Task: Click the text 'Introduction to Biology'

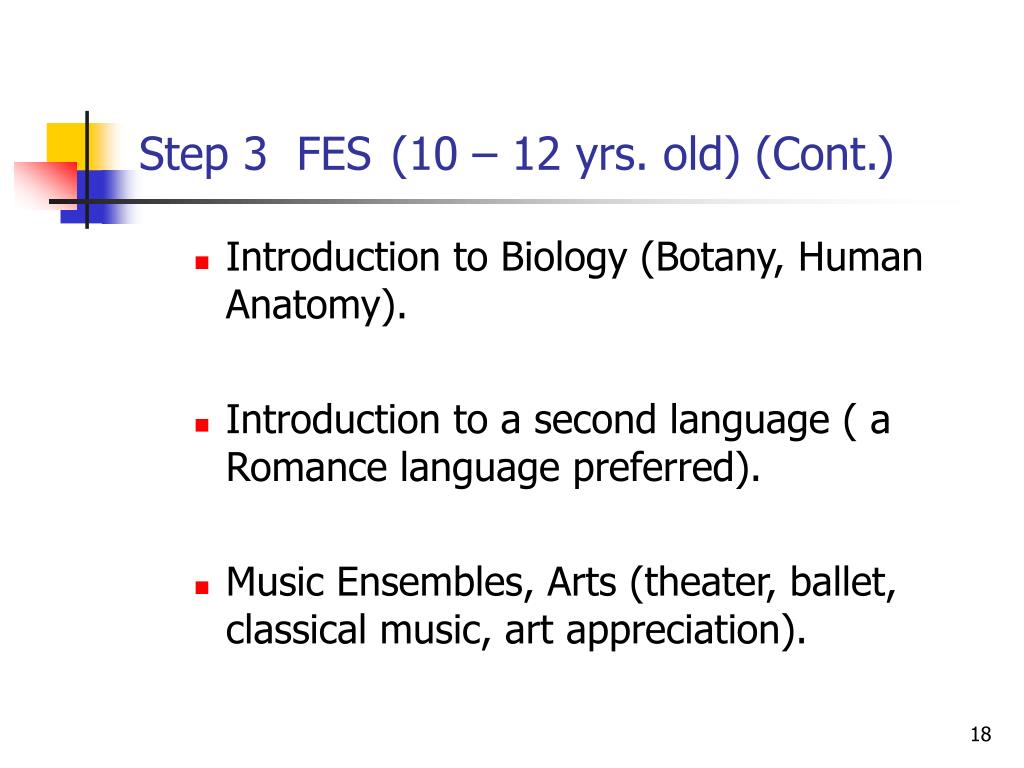Action: click(x=426, y=258)
